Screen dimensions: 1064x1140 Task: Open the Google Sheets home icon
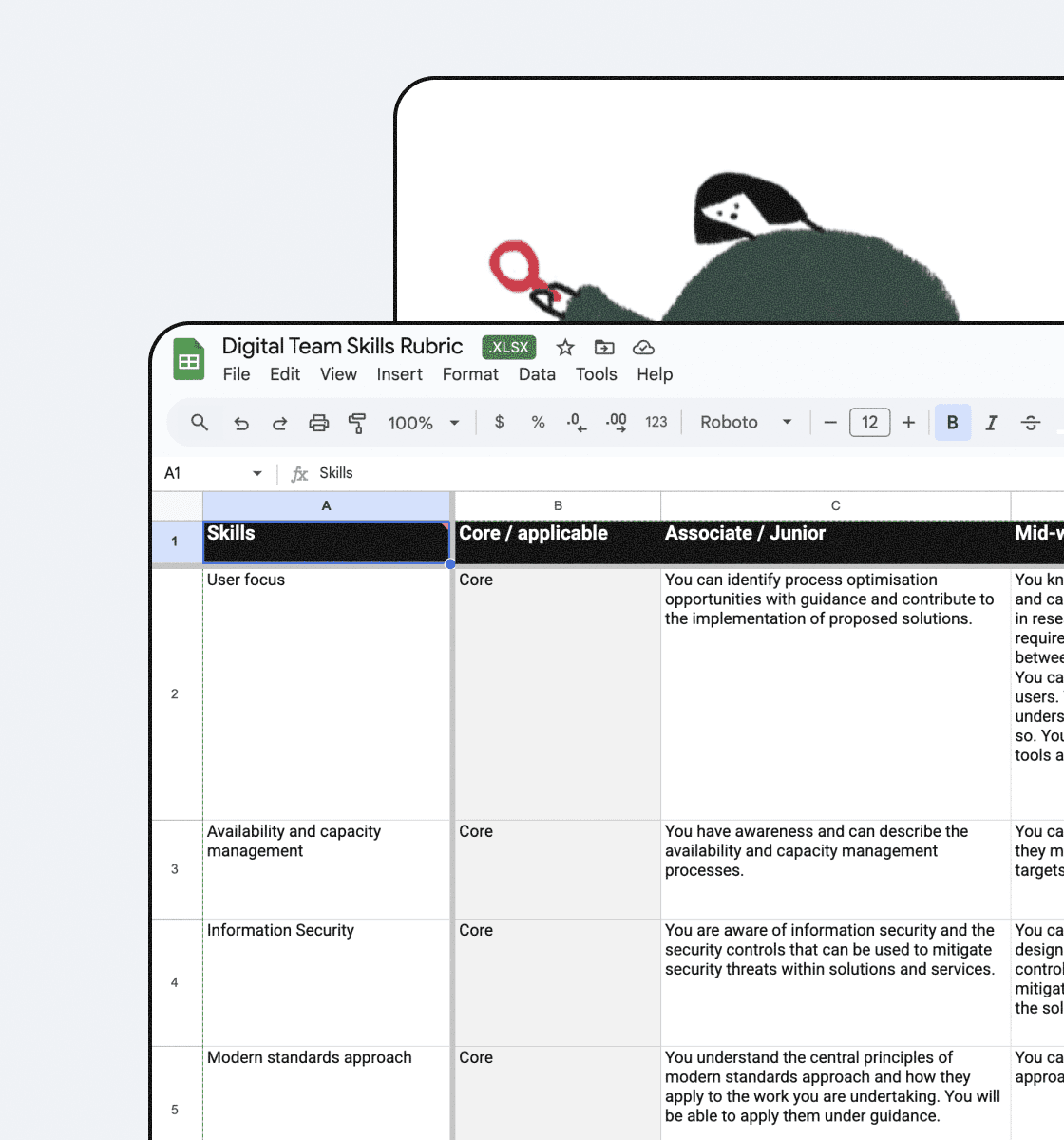[189, 360]
